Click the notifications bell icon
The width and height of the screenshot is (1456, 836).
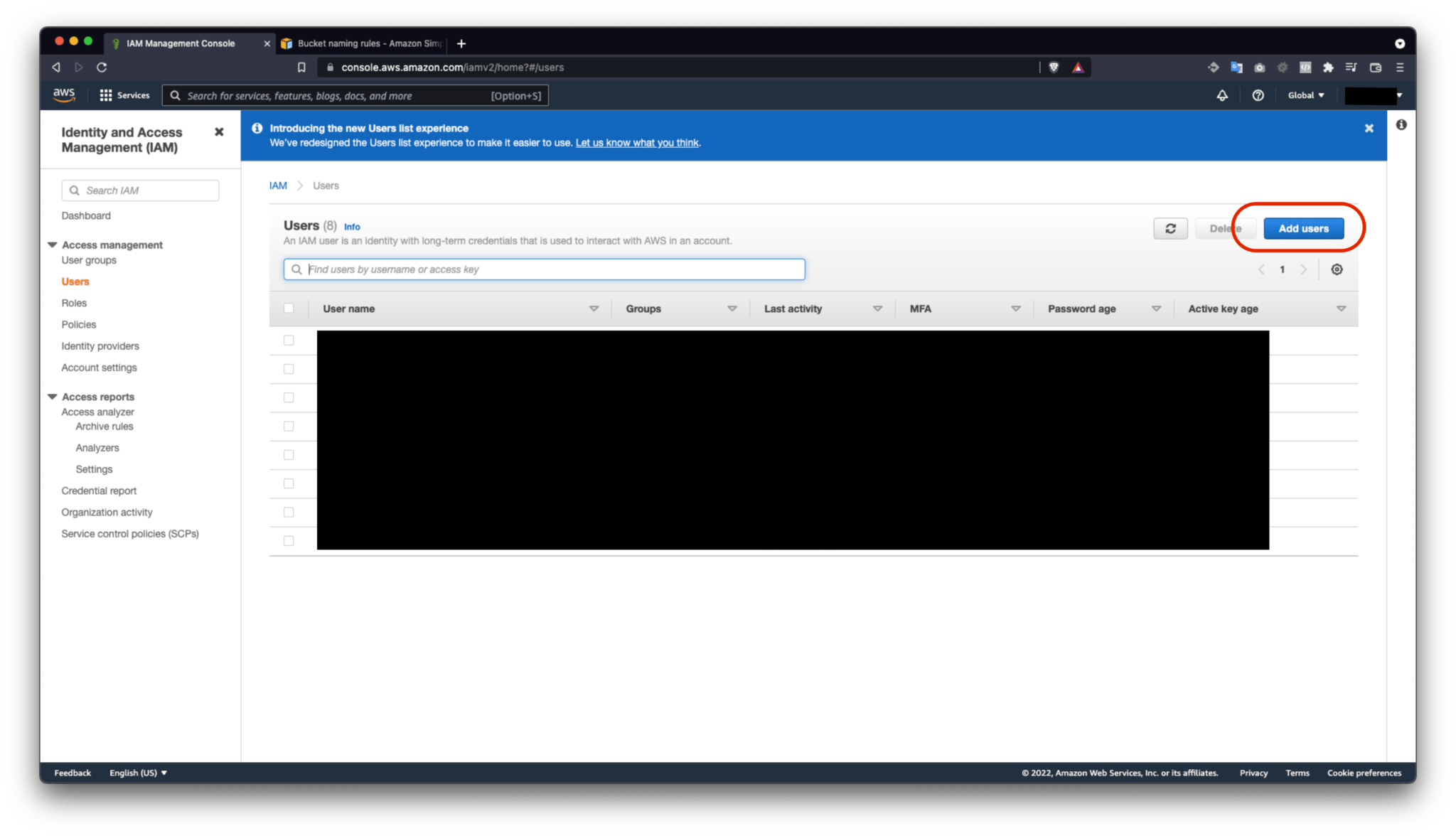click(x=1222, y=95)
